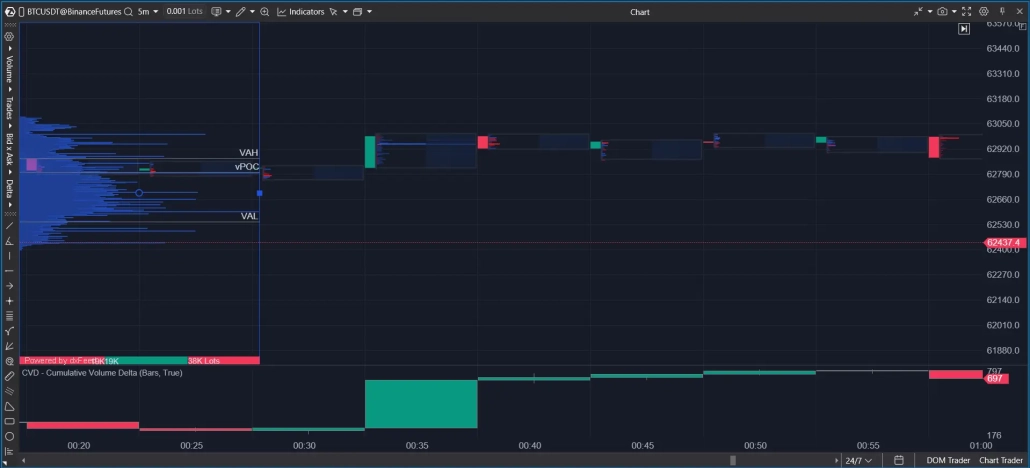
Task: Select the cursor pointer mode icon
Action: click(x=333, y=12)
